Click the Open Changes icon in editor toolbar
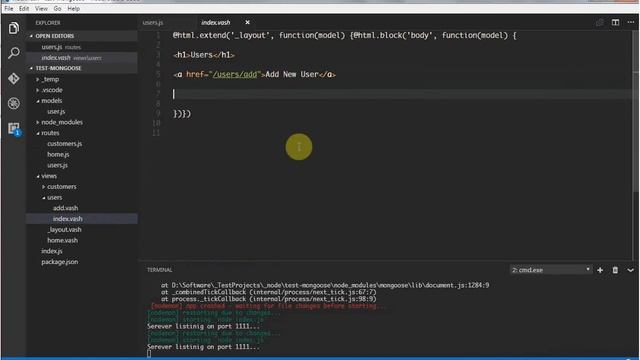The width and height of the screenshot is (640, 360). [x=600, y=22]
